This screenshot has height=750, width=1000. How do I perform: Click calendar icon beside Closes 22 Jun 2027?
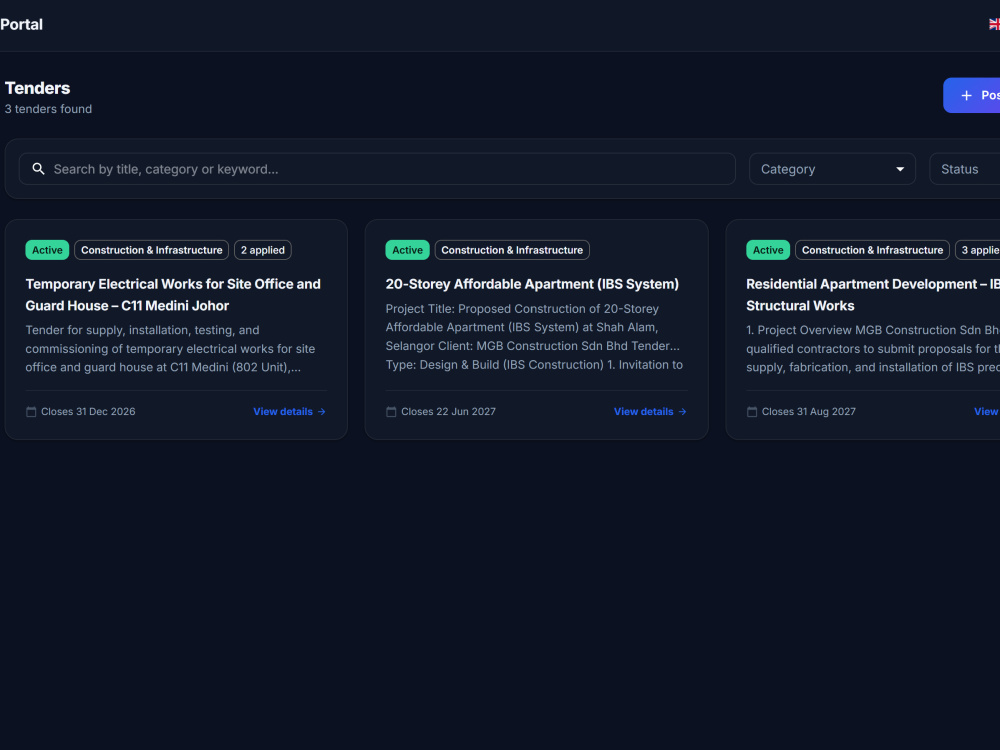391,411
